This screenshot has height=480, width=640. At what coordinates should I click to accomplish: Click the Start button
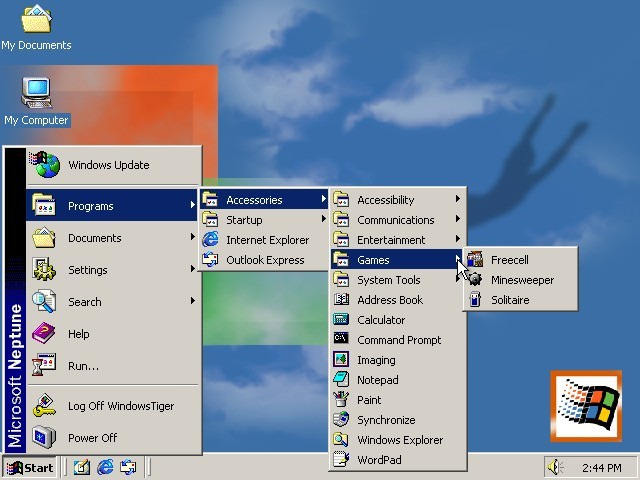point(29,467)
